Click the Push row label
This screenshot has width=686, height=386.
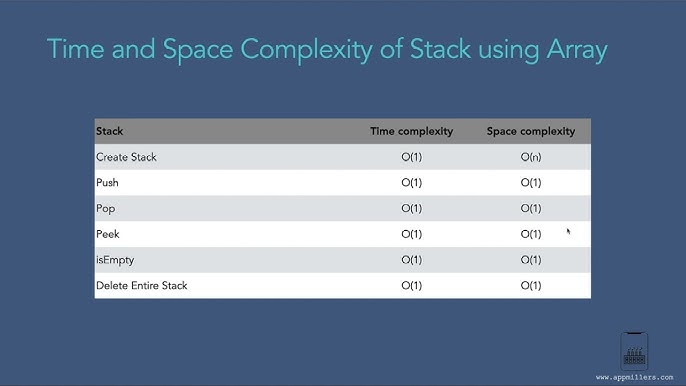[x=107, y=182]
